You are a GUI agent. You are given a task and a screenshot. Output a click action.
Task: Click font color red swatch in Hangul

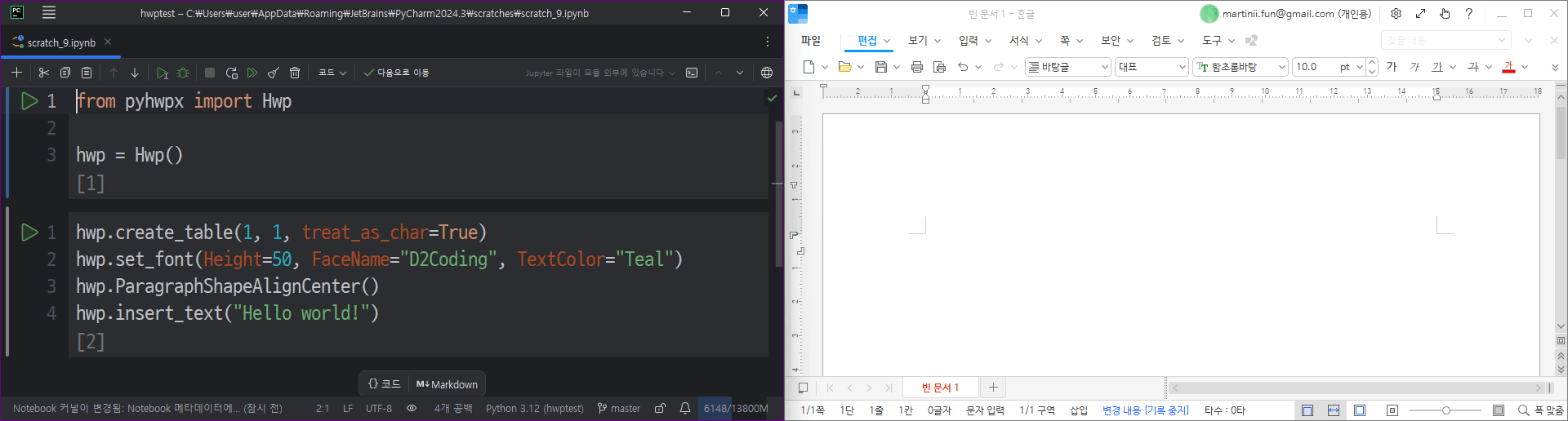pyautogui.click(x=1508, y=67)
